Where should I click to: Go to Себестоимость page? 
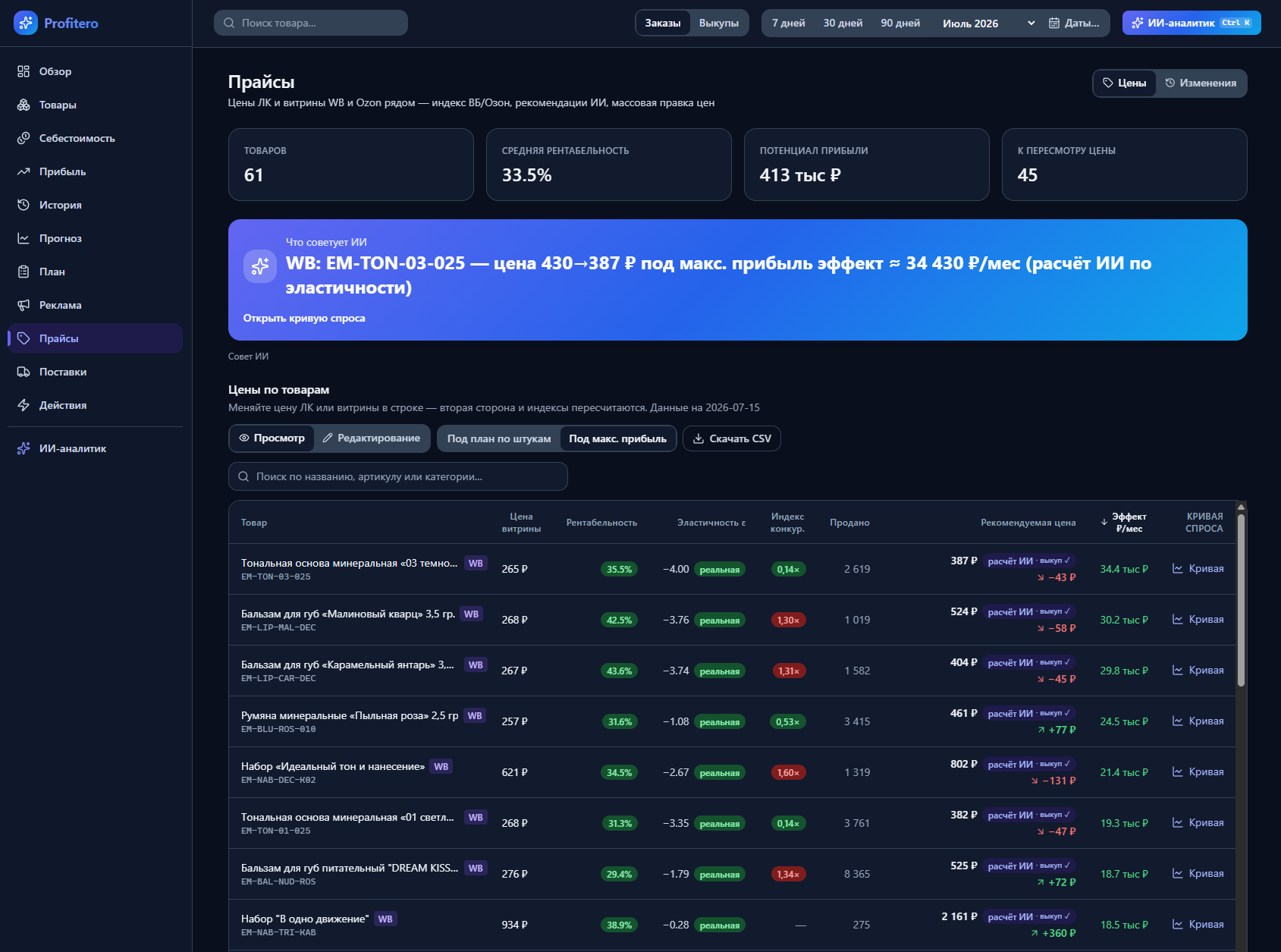(x=95, y=138)
